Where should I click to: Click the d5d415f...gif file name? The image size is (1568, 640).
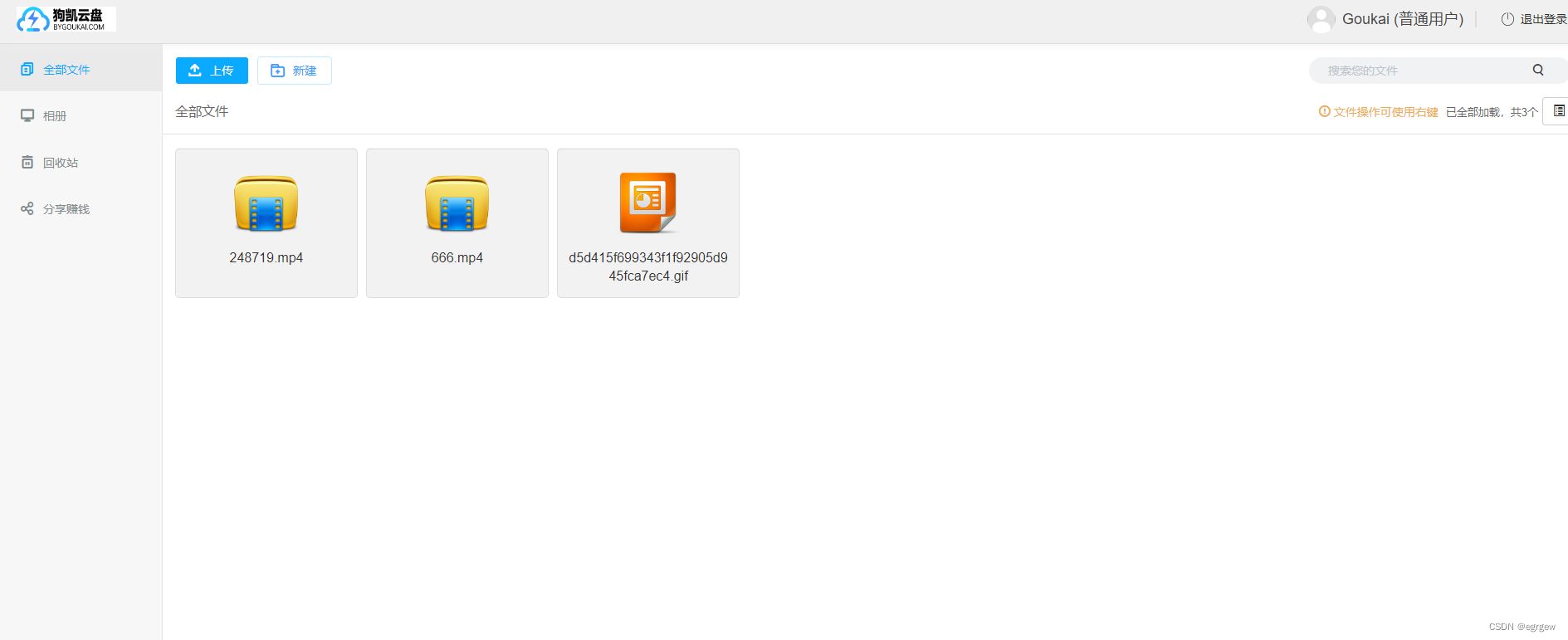pos(648,266)
